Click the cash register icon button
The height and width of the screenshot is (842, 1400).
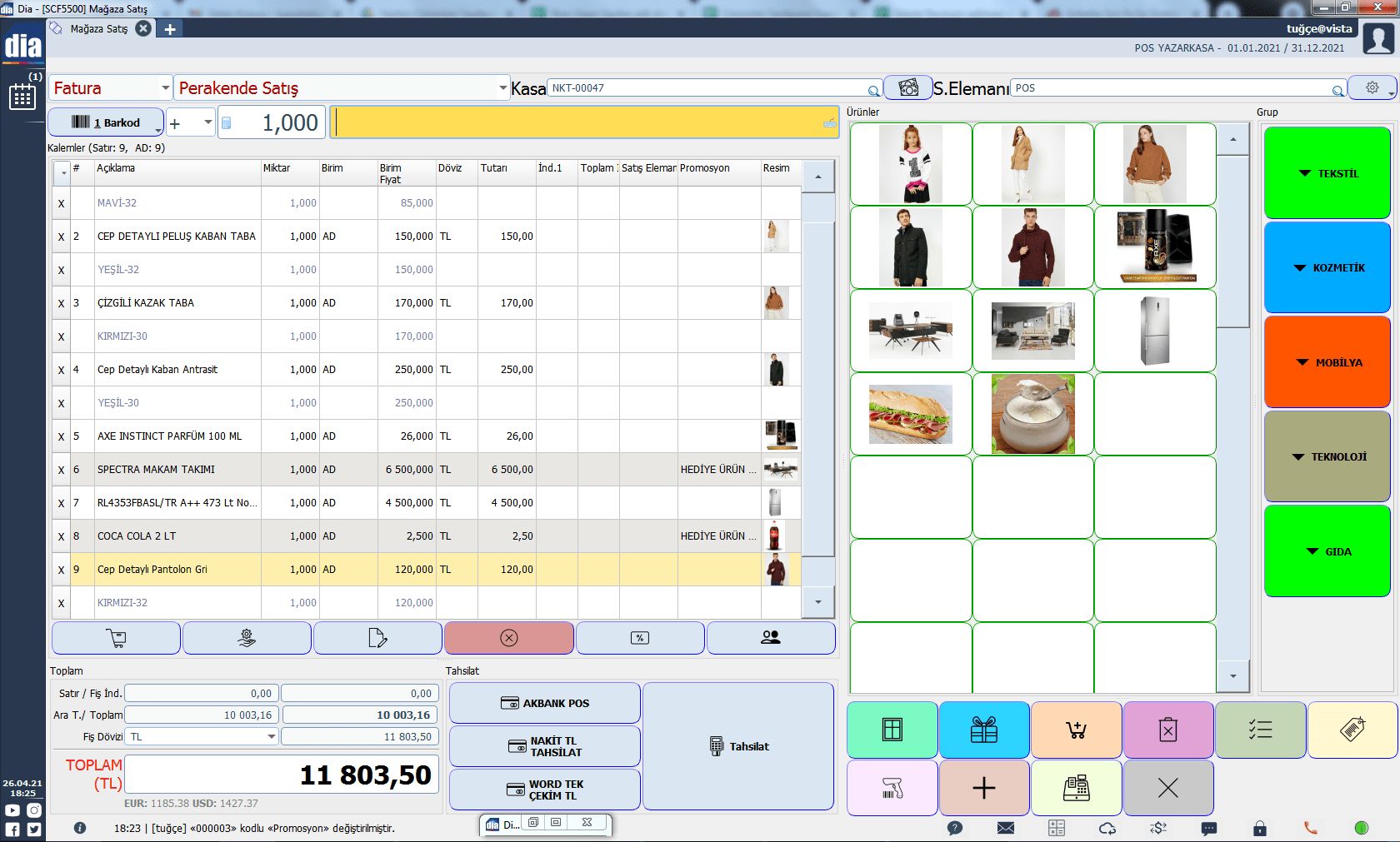tap(1076, 788)
